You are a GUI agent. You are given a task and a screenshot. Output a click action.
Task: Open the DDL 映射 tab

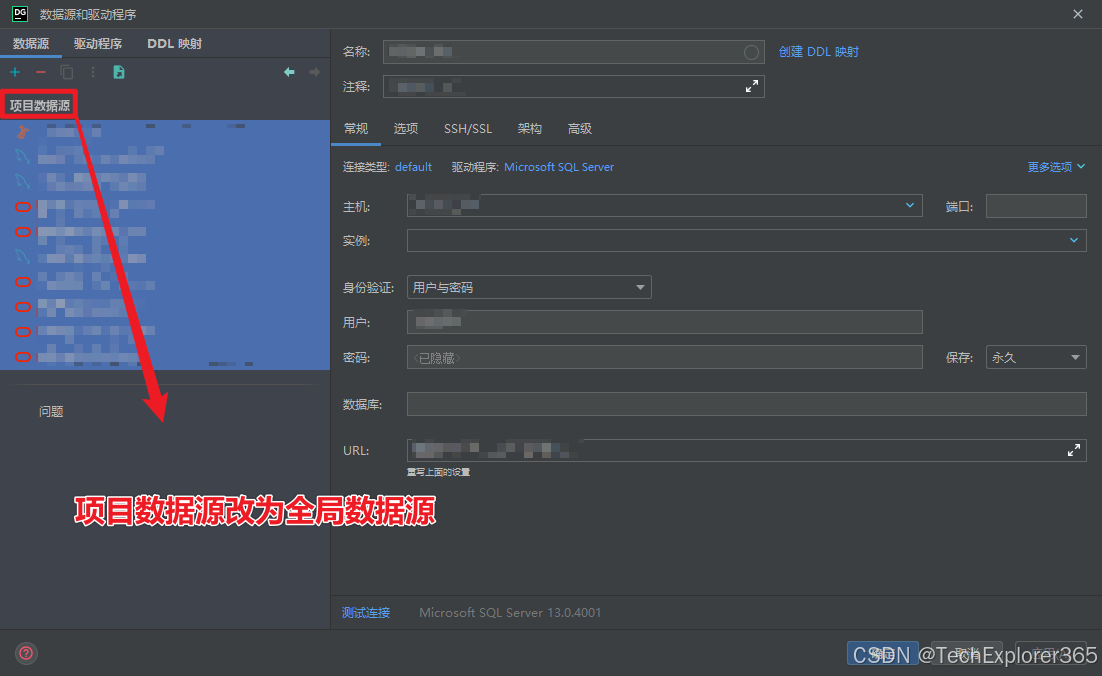(174, 44)
